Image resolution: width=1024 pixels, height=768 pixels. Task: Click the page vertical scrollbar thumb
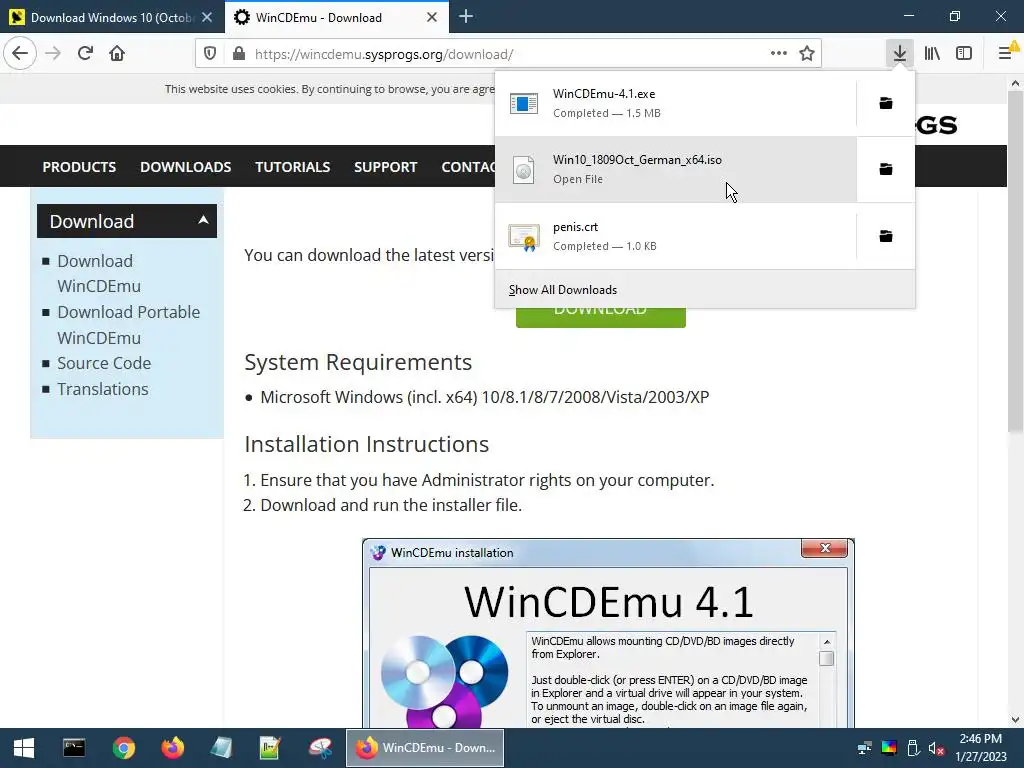(x=1015, y=261)
